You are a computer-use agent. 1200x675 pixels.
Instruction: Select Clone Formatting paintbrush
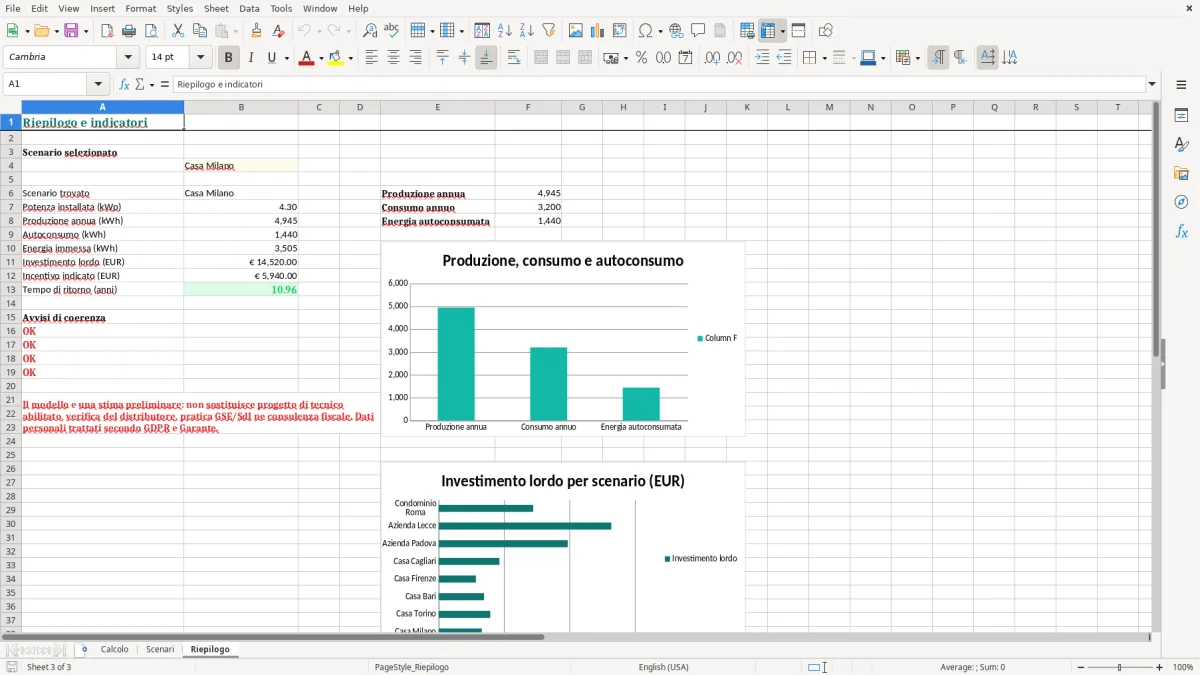tap(256, 31)
